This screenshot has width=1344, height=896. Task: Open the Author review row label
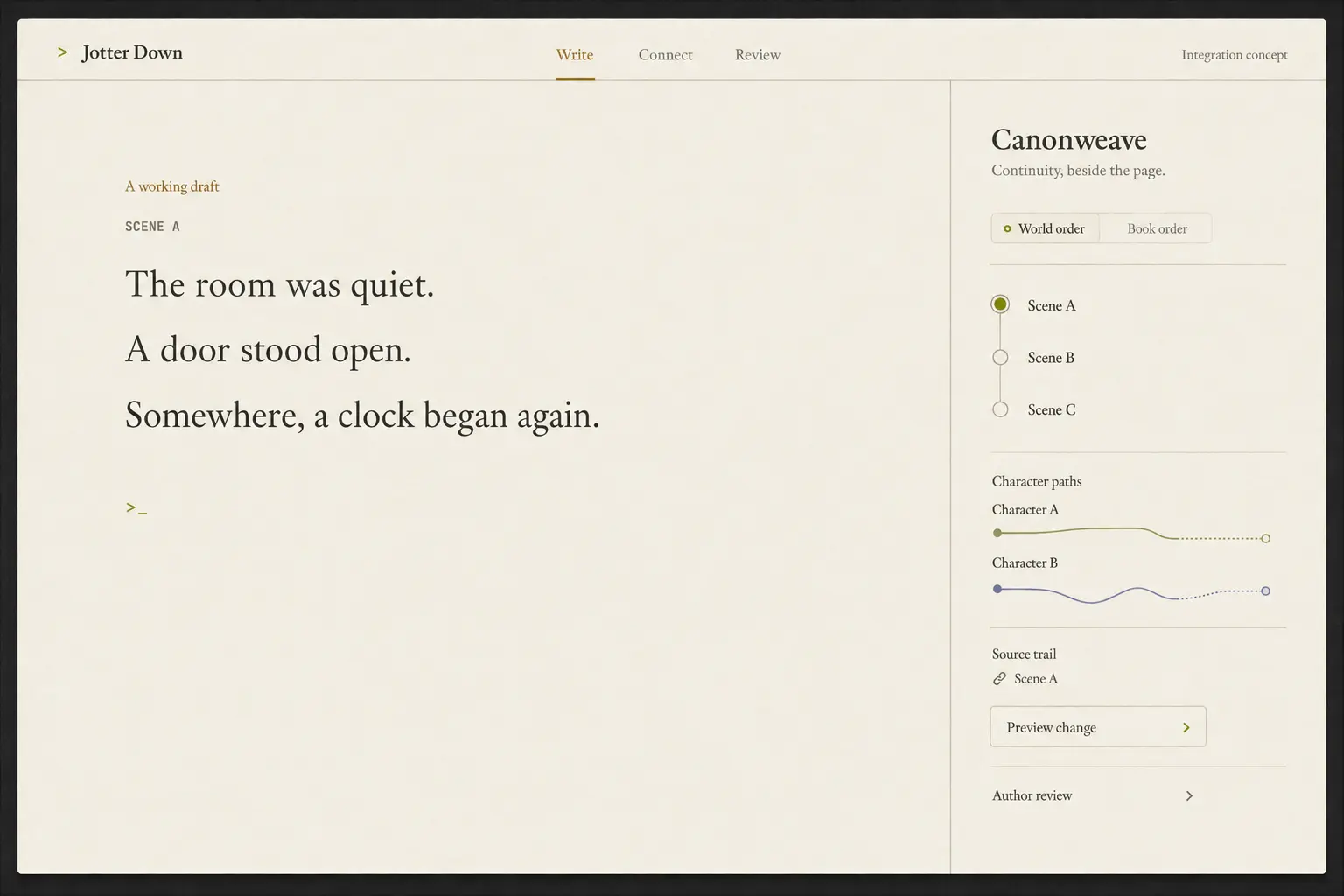[x=1032, y=795]
